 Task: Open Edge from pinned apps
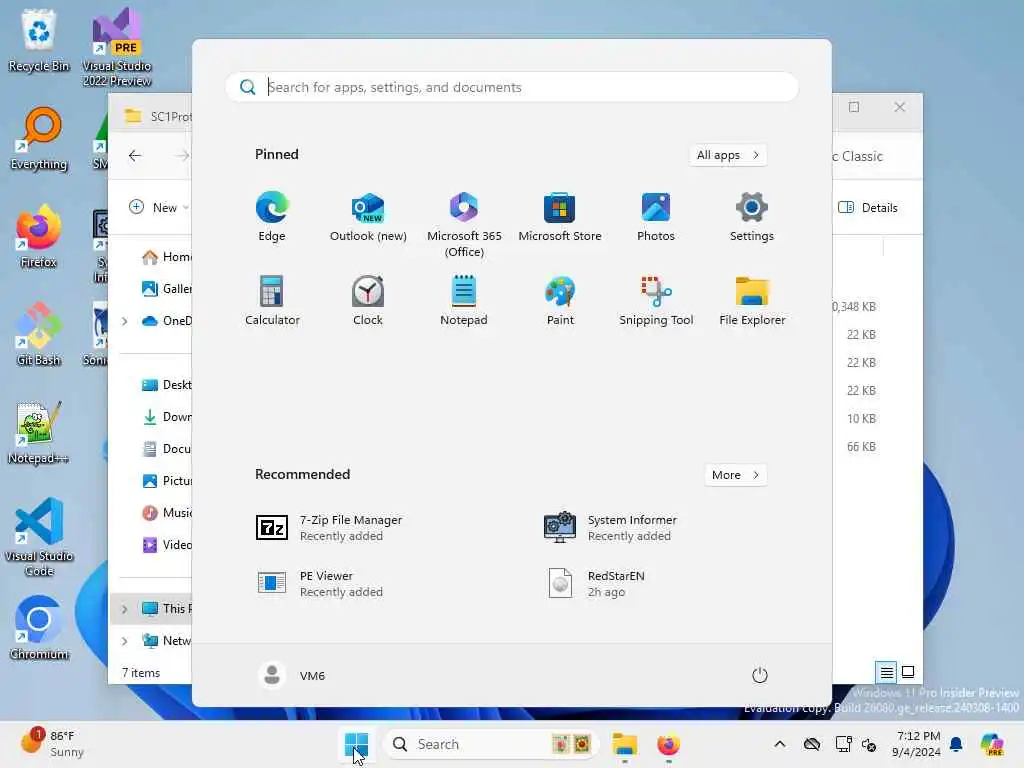coord(272,217)
